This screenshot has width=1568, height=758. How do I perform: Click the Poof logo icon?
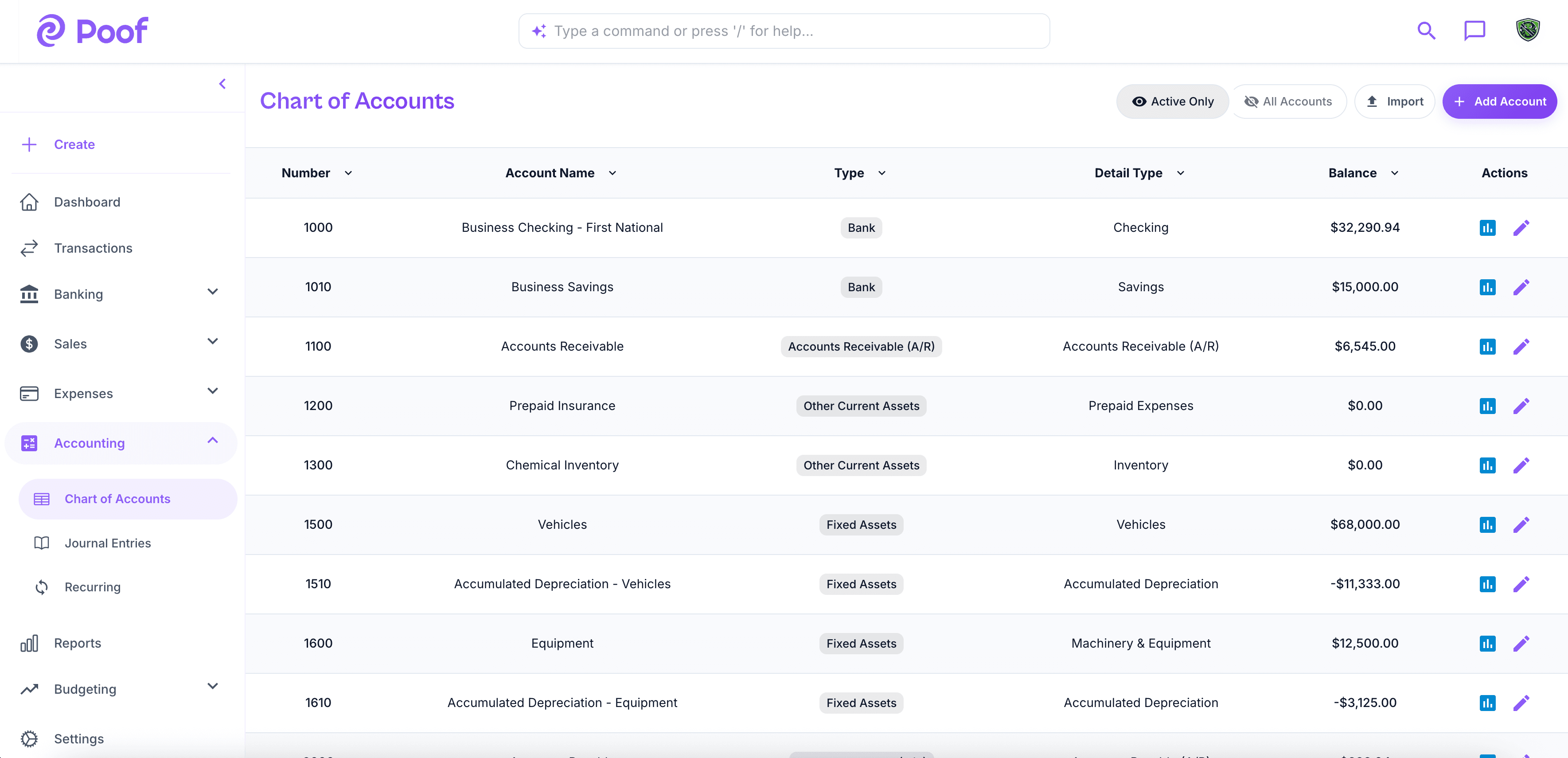[52, 30]
